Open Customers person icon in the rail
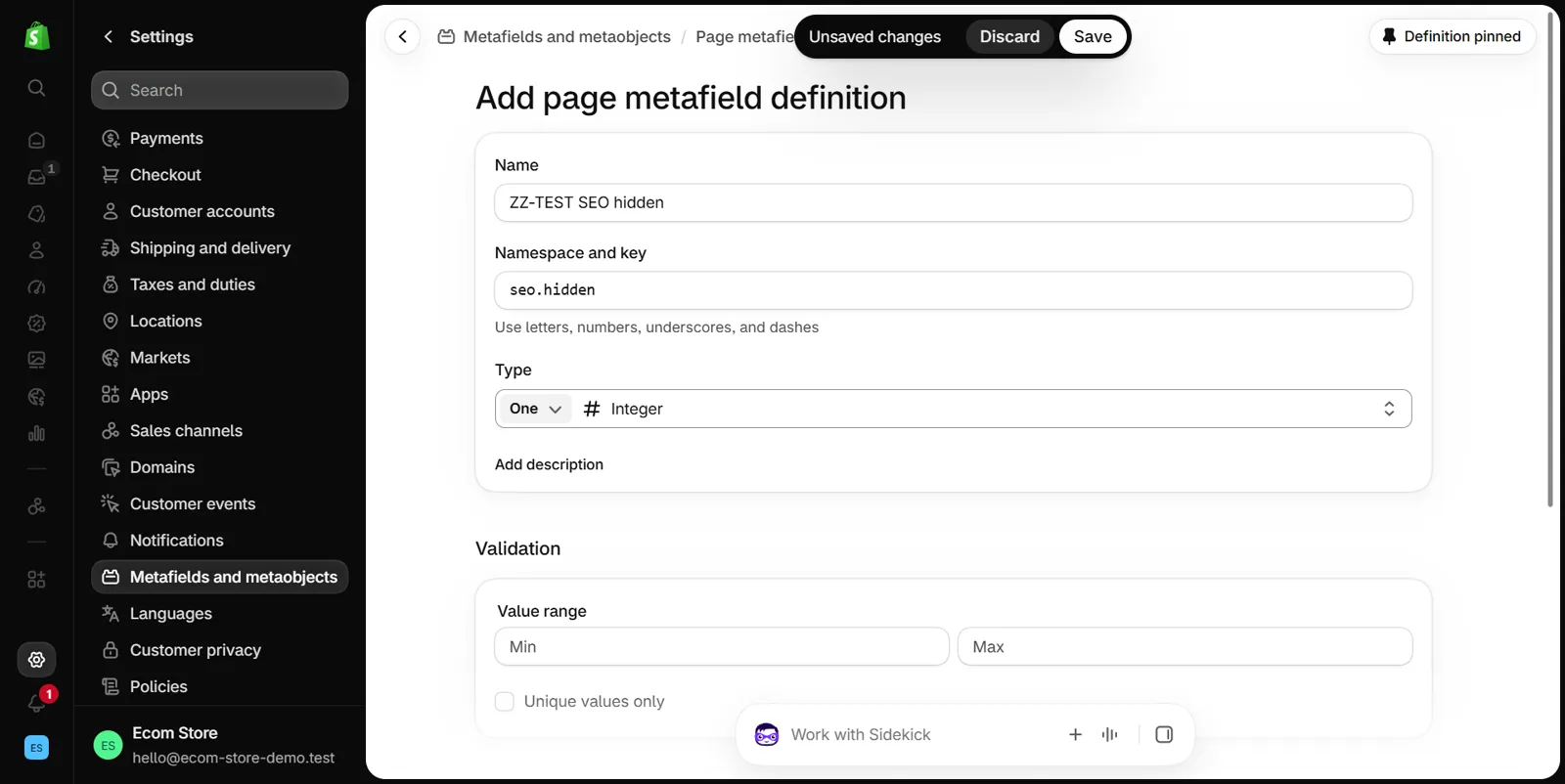The width and height of the screenshot is (1565, 784). pyautogui.click(x=36, y=250)
